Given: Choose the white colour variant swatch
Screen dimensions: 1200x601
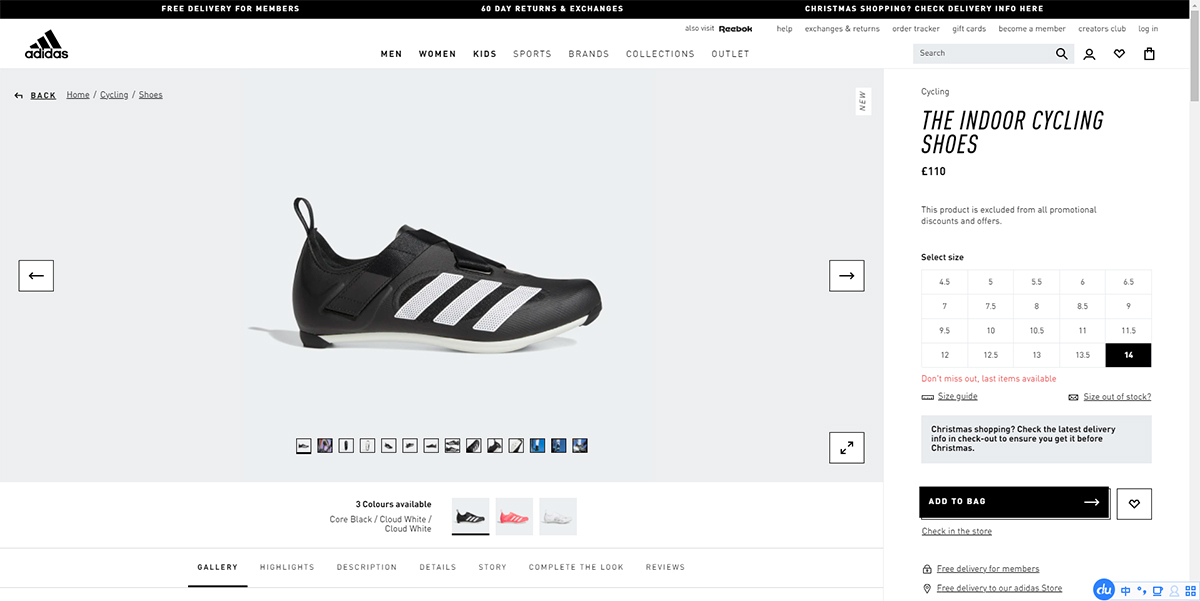Looking at the screenshot, I should pyautogui.click(x=558, y=517).
